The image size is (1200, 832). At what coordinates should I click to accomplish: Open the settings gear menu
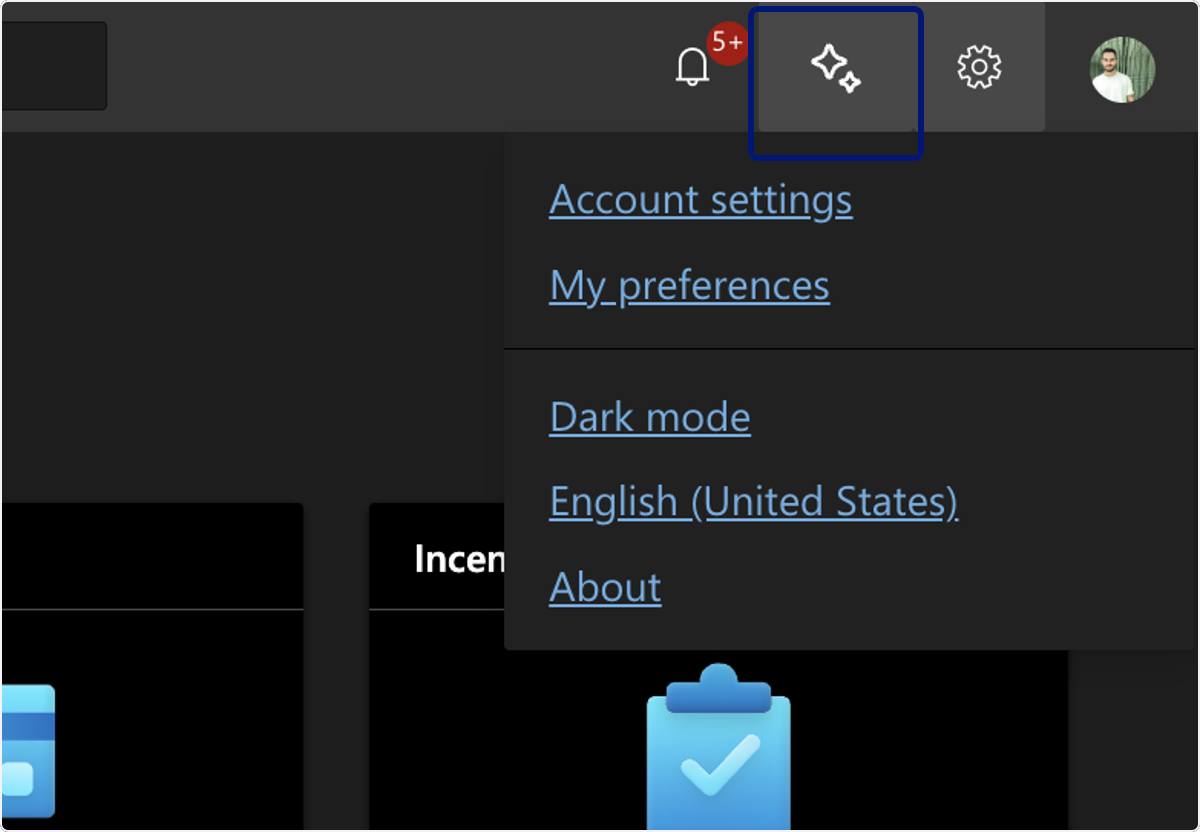(x=979, y=68)
